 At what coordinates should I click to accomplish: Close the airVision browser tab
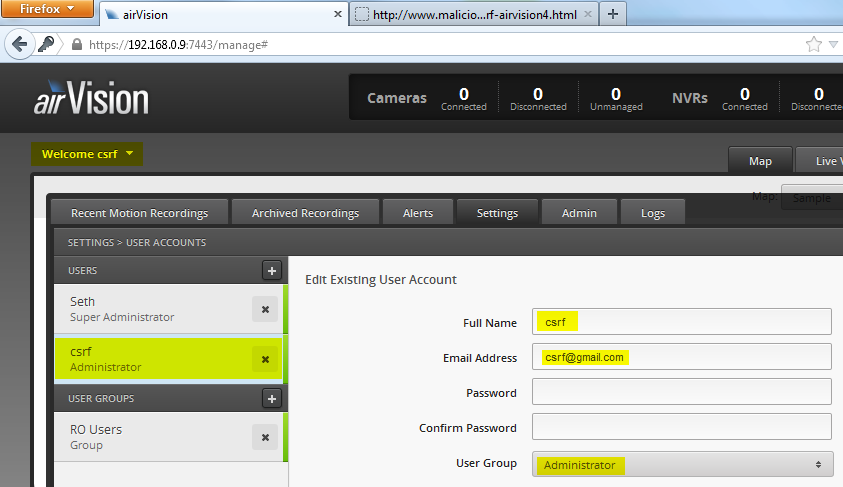coord(338,14)
